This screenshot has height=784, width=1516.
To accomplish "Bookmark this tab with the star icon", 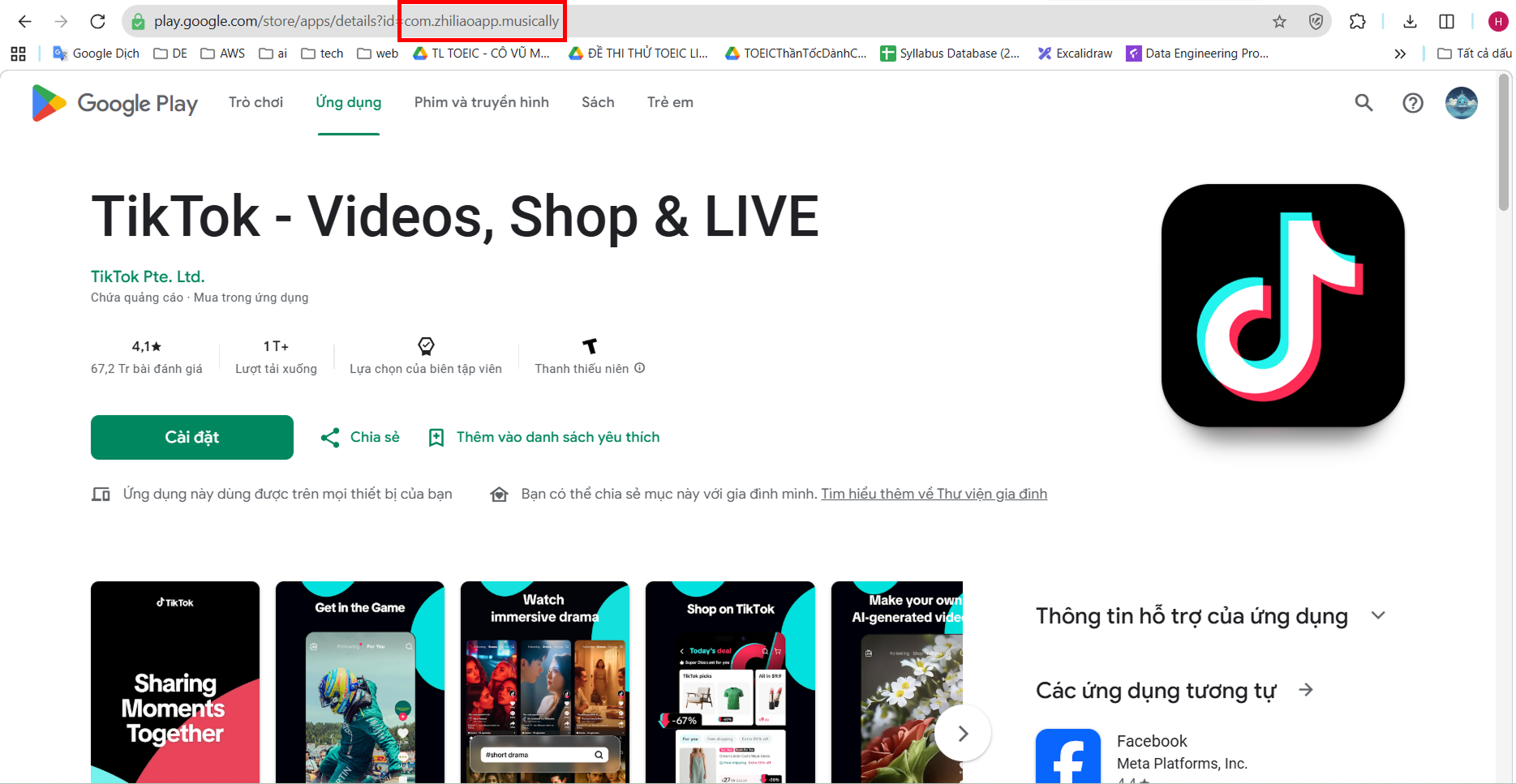I will pyautogui.click(x=1279, y=22).
